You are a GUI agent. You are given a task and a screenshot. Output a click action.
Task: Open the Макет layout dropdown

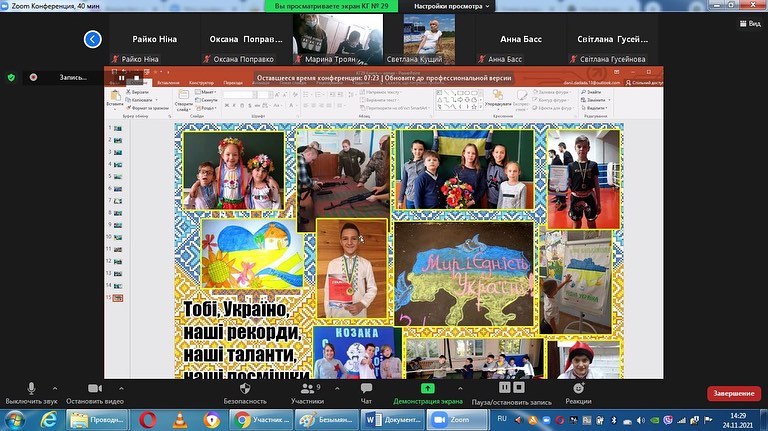click(x=205, y=92)
